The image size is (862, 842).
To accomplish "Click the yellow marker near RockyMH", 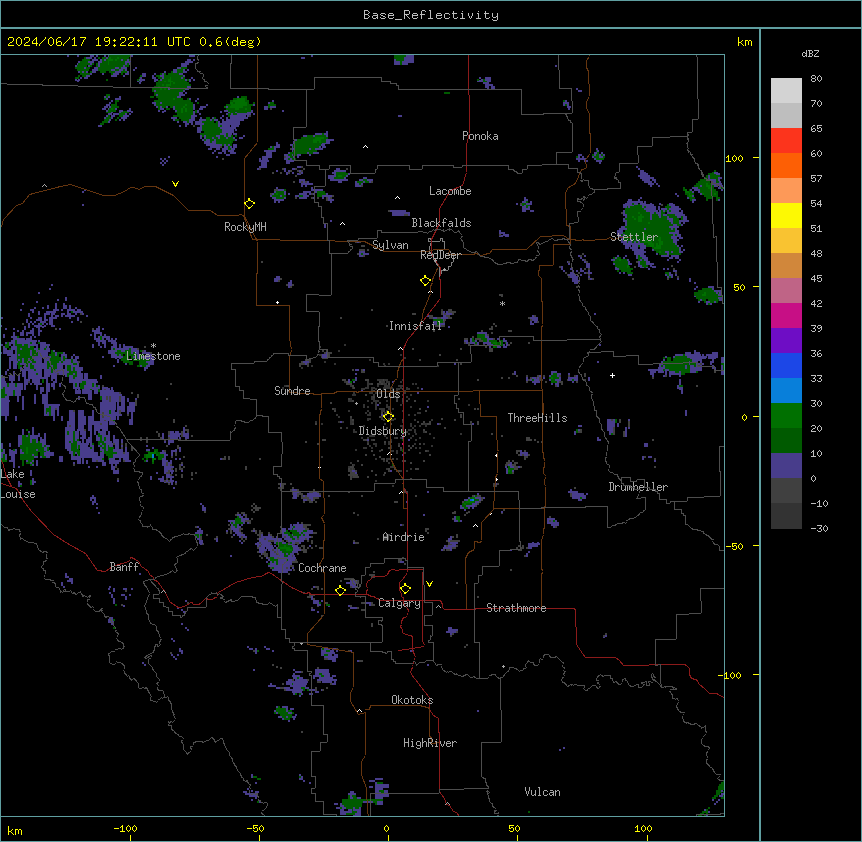I will (x=249, y=204).
